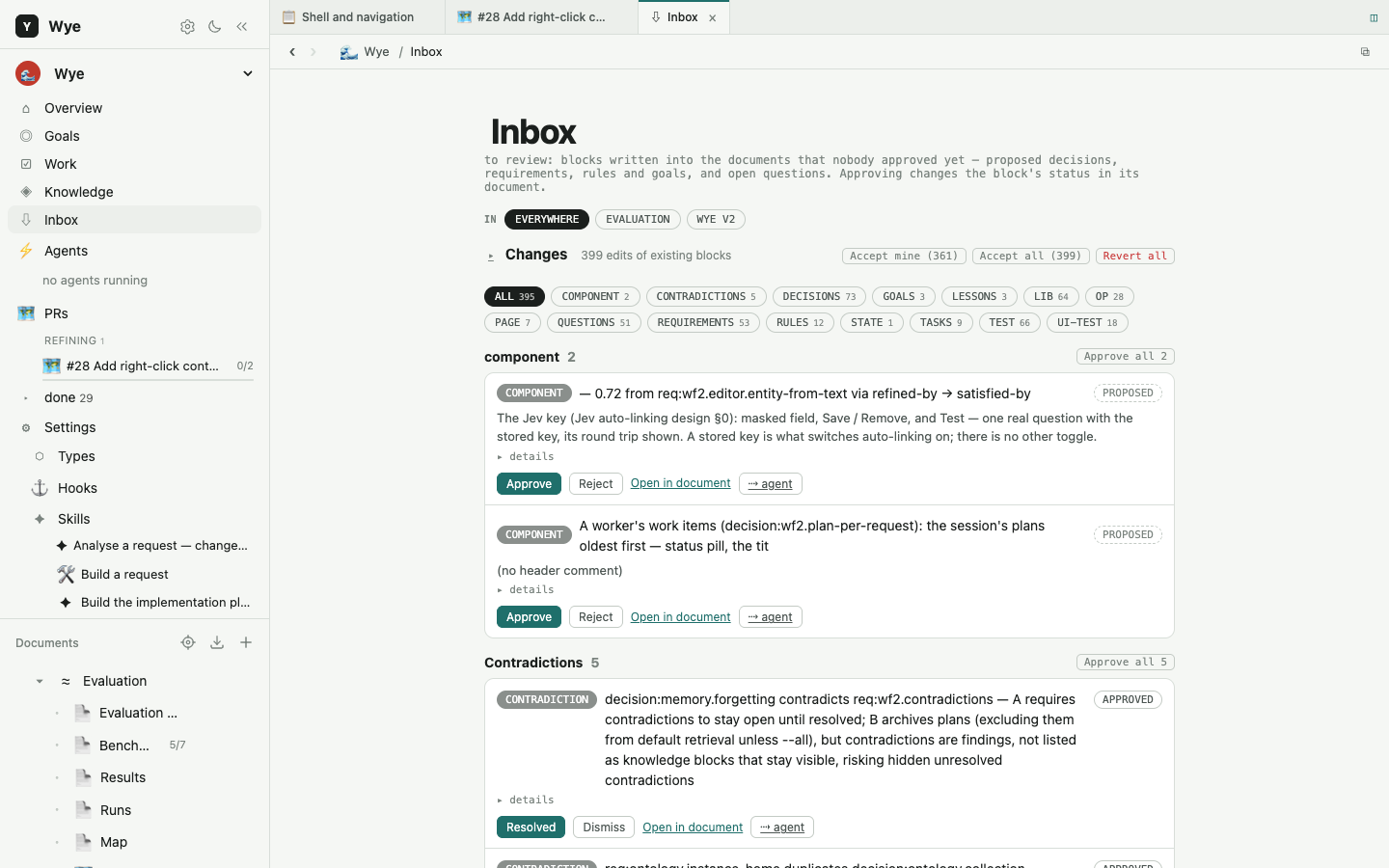1389x868 pixels.
Task: Click the copy icon right of the breadcrumb bar
Action: coord(1365,52)
